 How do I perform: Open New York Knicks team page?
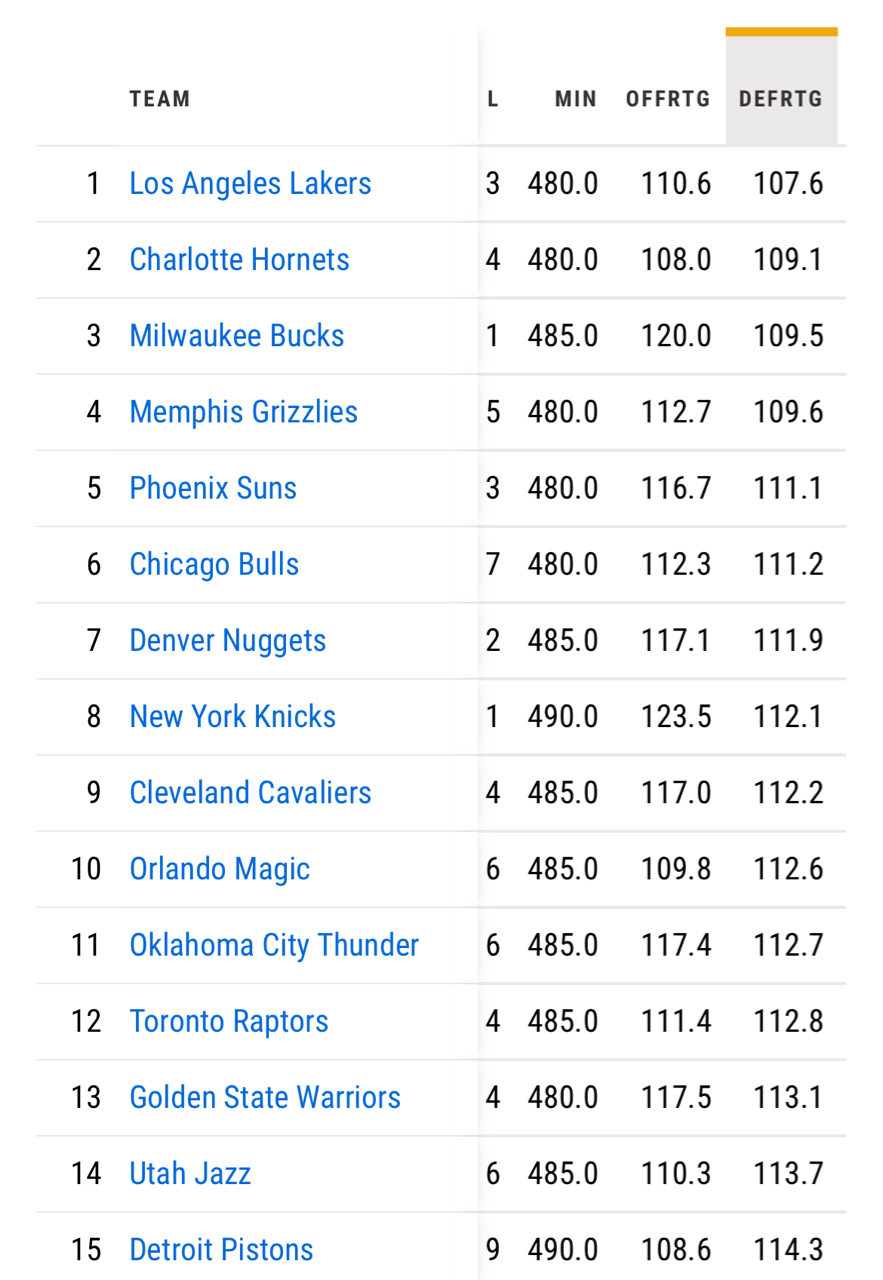(233, 716)
